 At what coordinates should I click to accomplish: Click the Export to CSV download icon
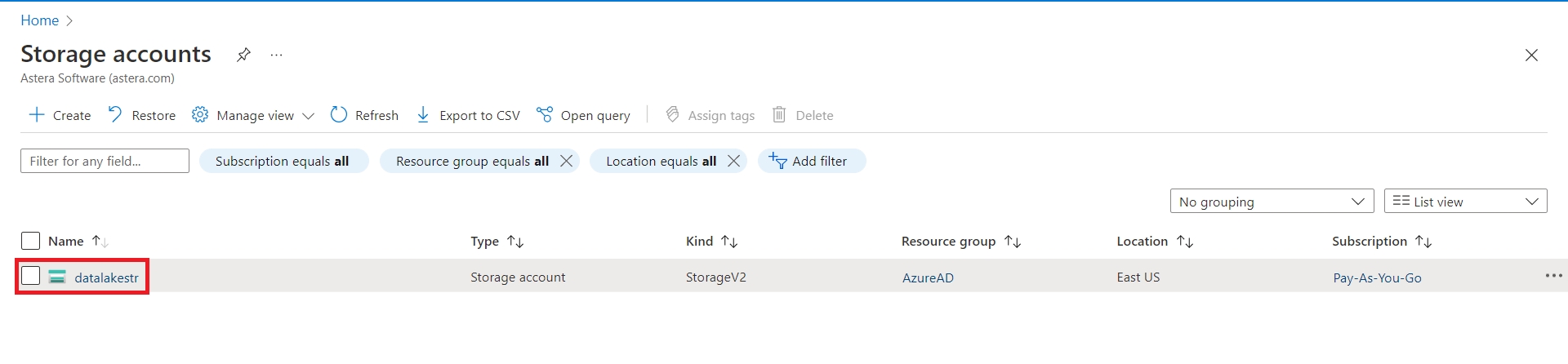pyautogui.click(x=423, y=115)
